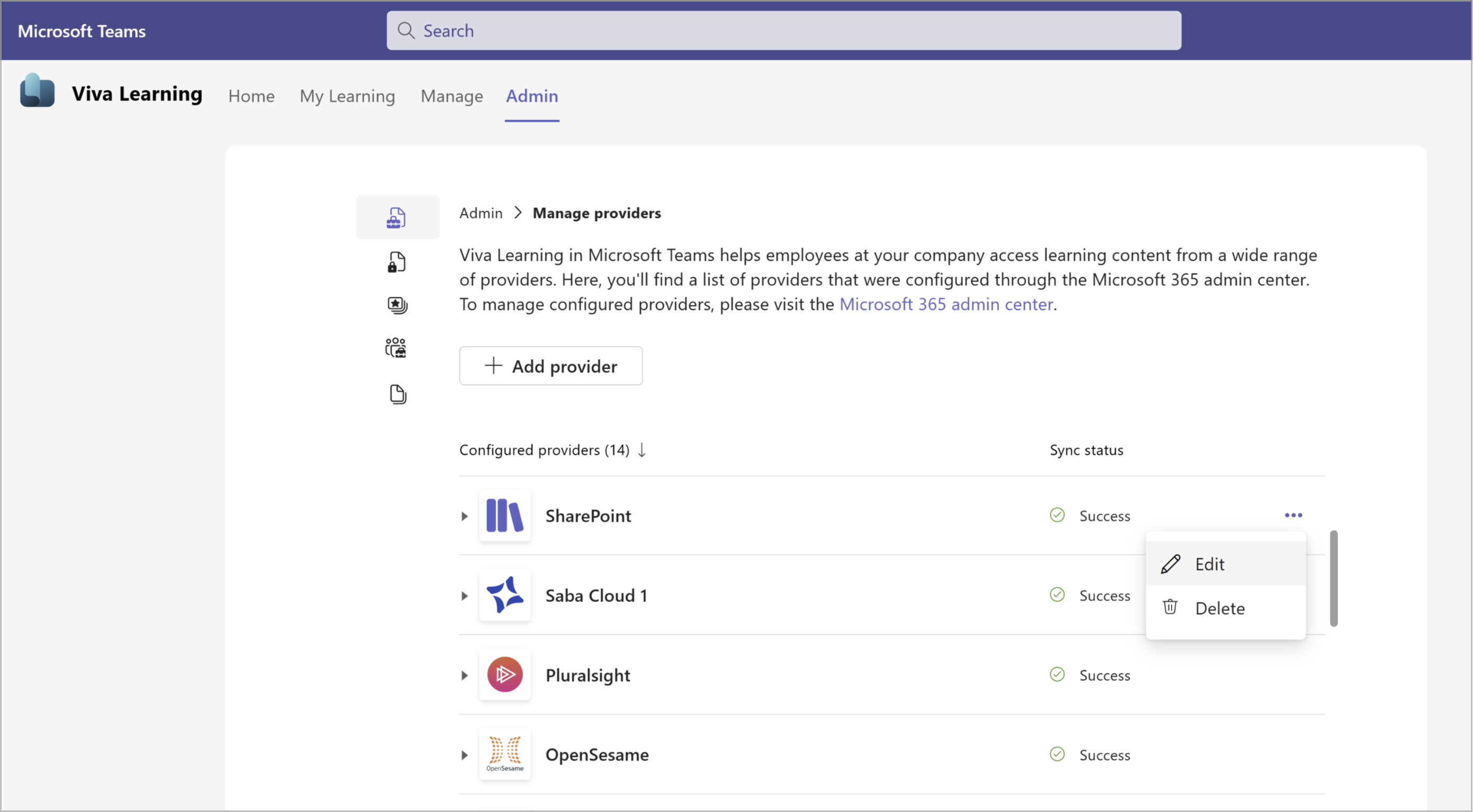Click the plus icon in Add provider
Screen dimensions: 1473x812
click(x=493, y=366)
